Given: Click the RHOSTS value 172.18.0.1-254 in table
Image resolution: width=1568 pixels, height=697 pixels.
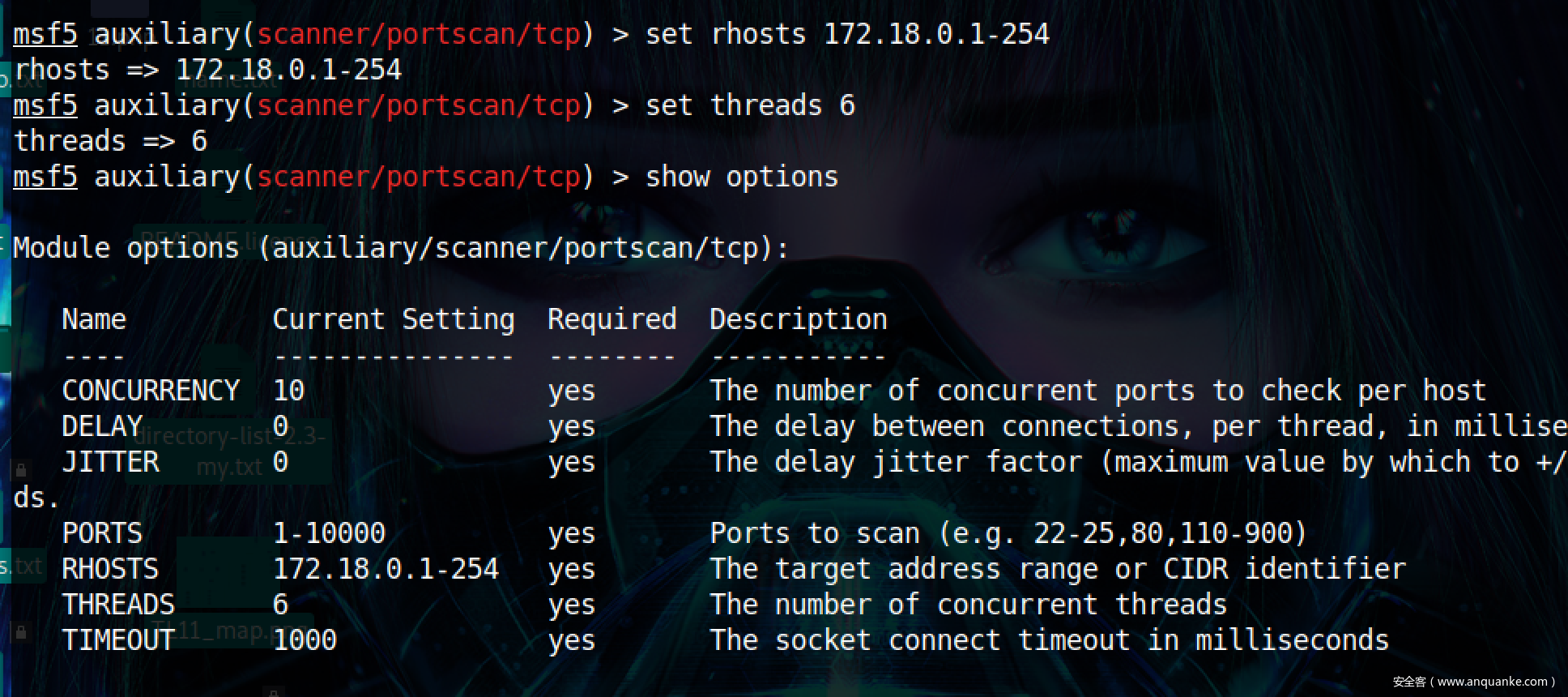Looking at the screenshot, I should point(386,569).
